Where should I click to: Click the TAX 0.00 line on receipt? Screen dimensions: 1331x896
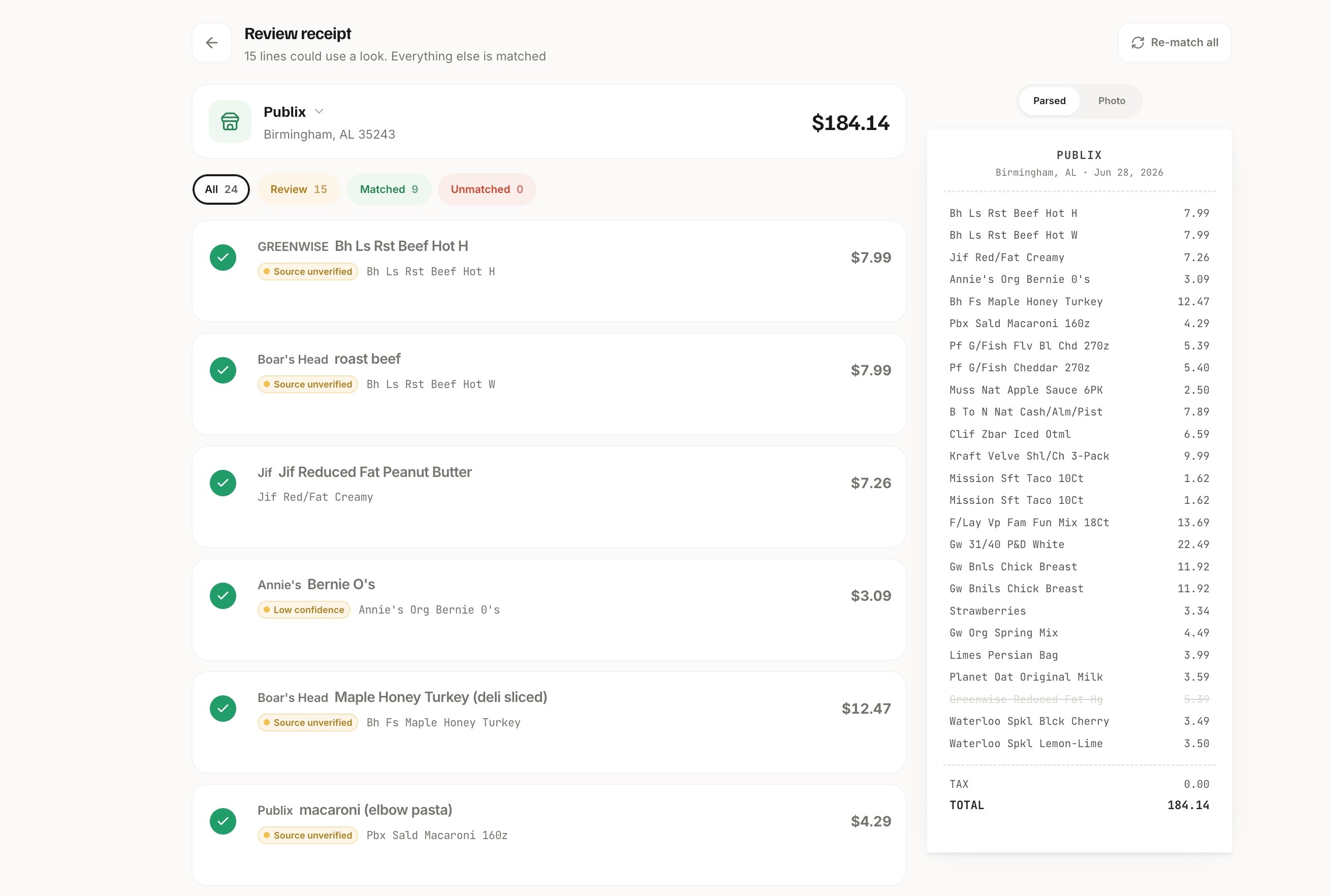[1079, 785]
